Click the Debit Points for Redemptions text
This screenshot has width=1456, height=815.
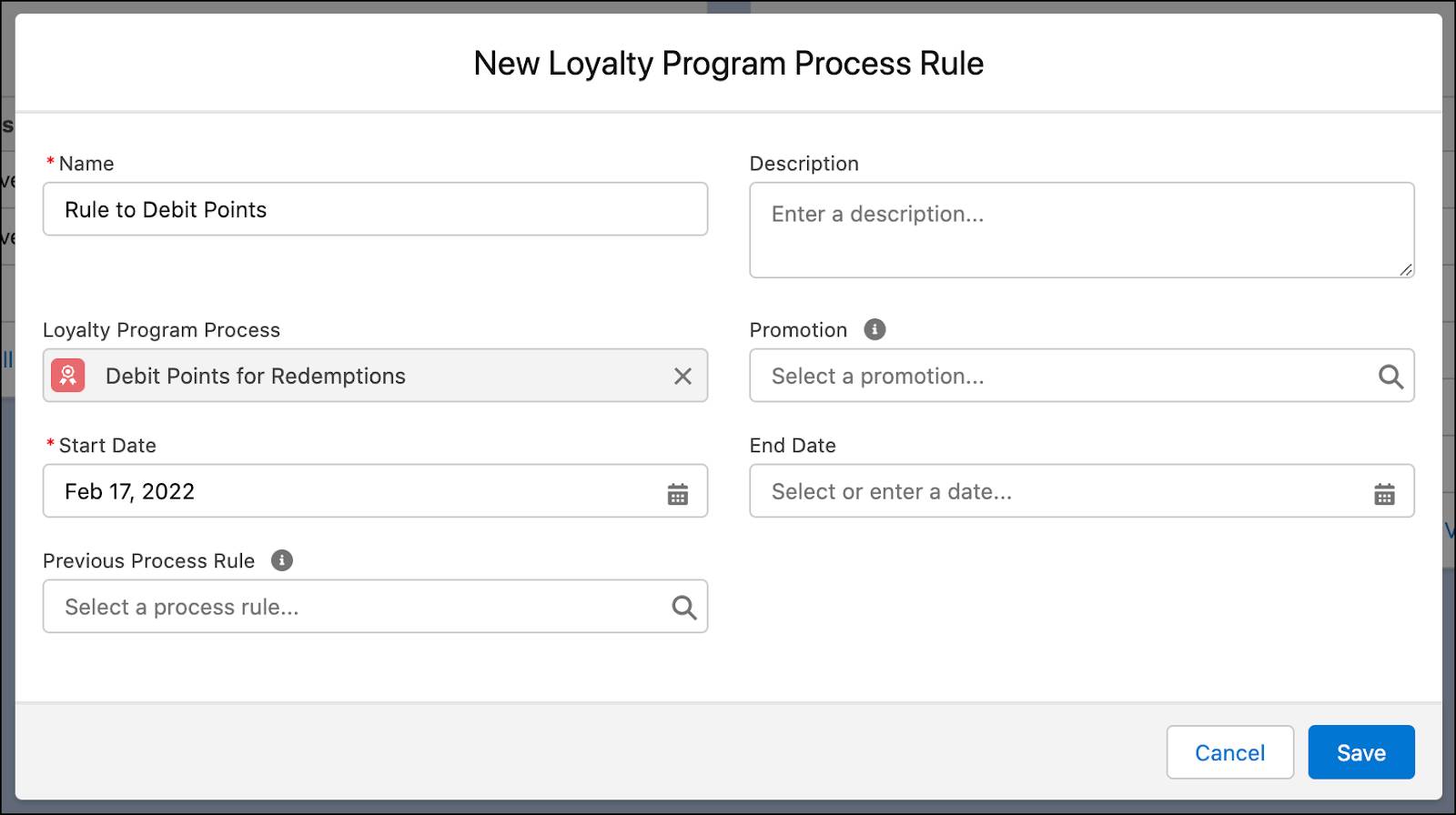[x=256, y=376]
